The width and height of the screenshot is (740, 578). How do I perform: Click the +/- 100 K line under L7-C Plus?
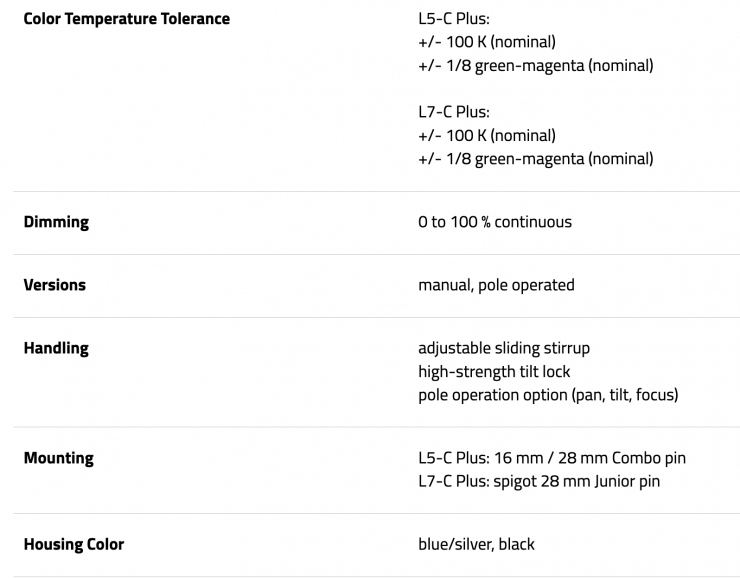click(x=486, y=135)
